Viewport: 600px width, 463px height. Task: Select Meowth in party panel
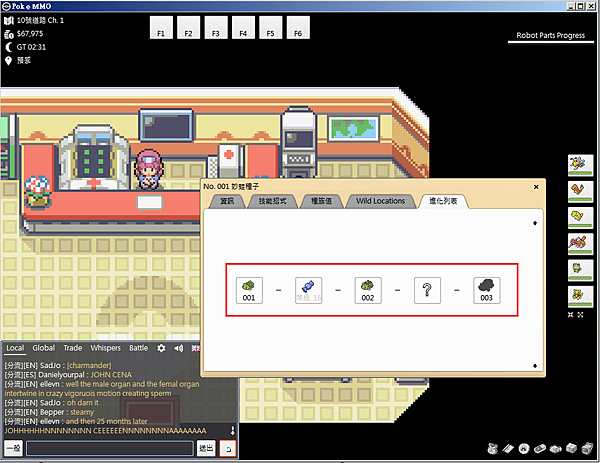[580, 270]
